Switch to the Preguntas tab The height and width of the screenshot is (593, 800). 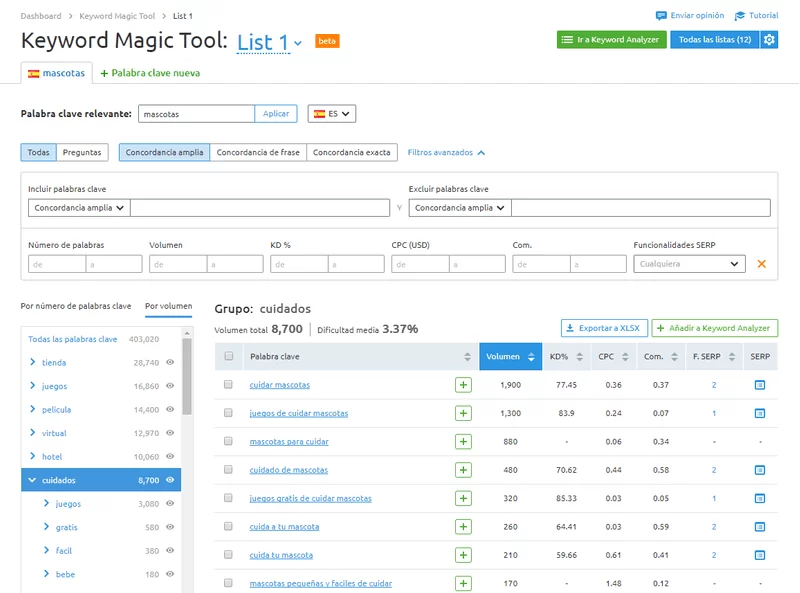[82, 152]
